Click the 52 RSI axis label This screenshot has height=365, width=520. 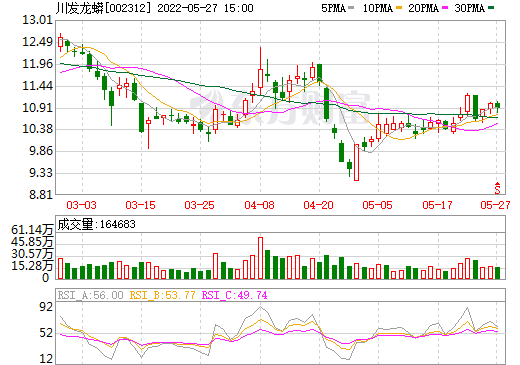click(x=46, y=333)
